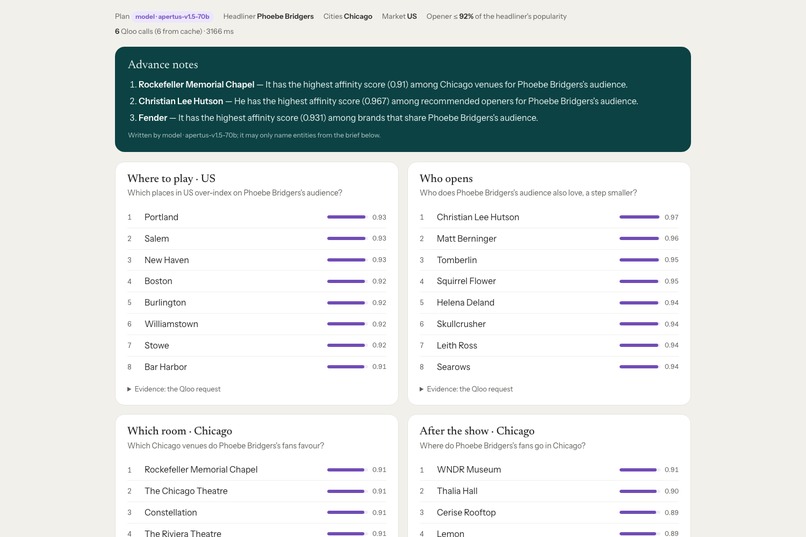Select Christian Lee Hutson in Who opens list
The height and width of the screenshot is (537, 806).
pyautogui.click(x=549, y=217)
